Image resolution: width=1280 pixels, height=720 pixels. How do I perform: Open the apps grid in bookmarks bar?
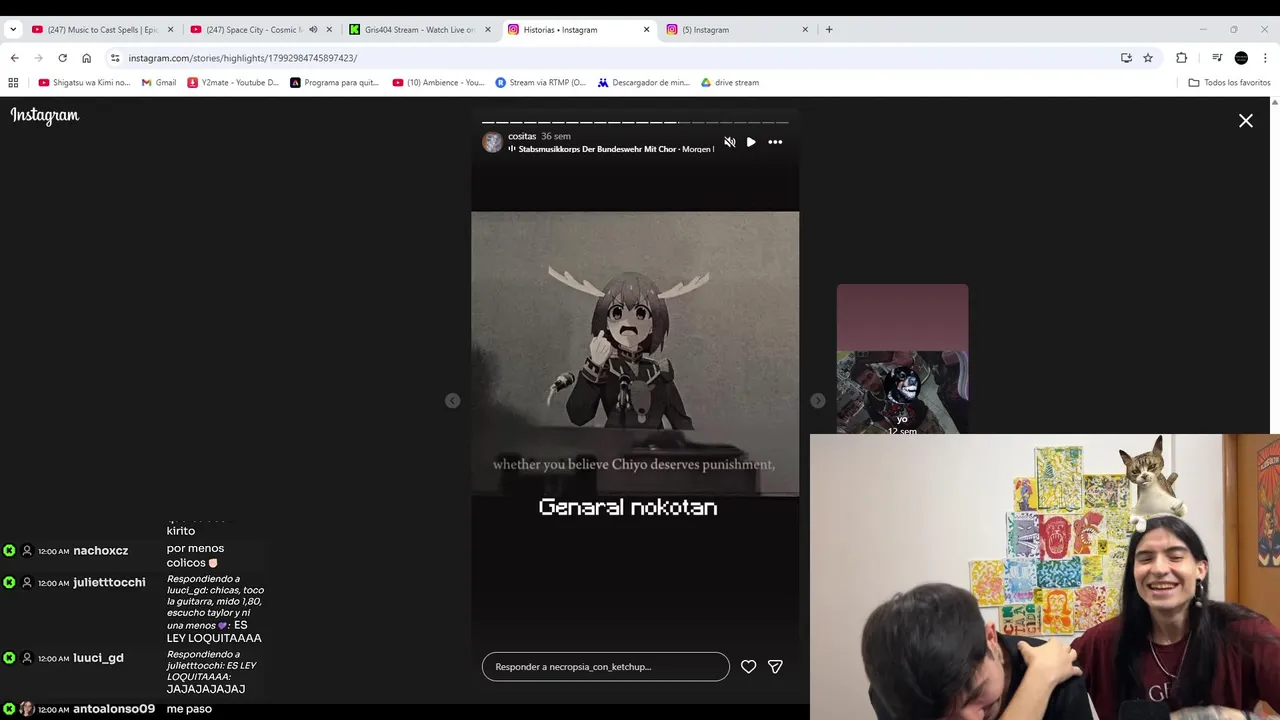coord(13,83)
